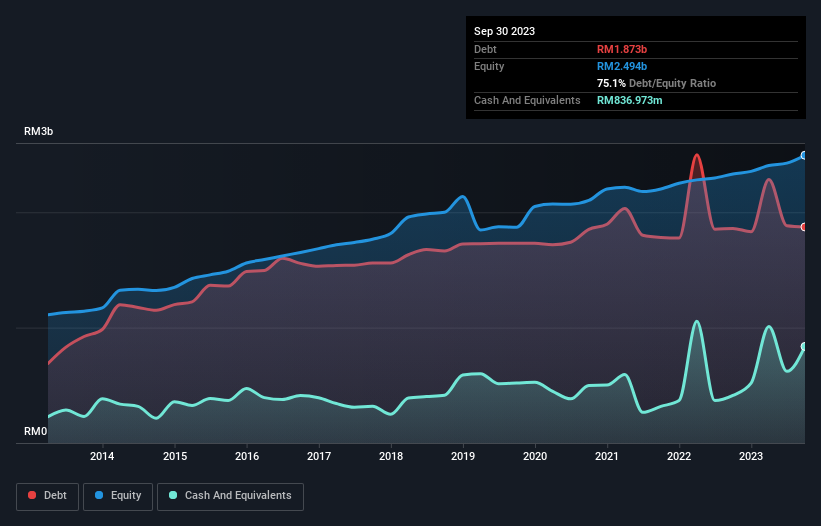
Task: Select the 2021 x-axis label
Action: click(x=607, y=456)
